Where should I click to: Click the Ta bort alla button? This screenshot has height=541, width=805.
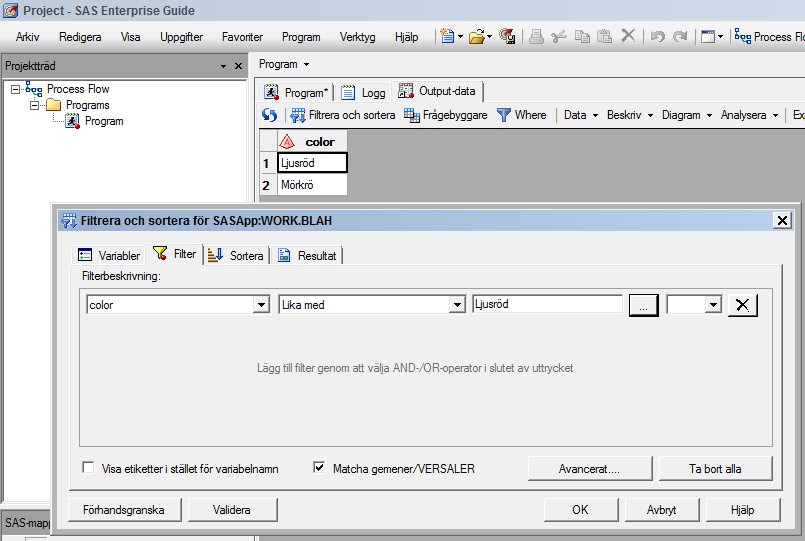coord(715,469)
